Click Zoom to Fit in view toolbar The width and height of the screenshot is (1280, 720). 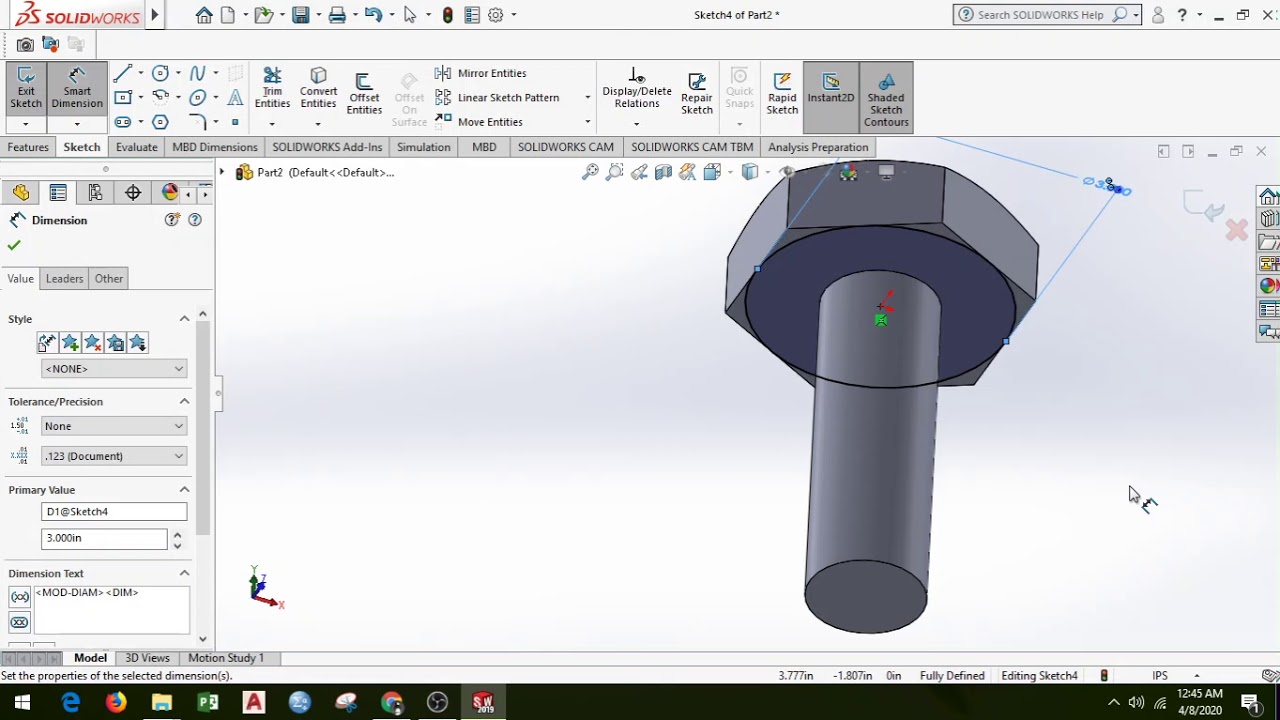click(x=590, y=172)
